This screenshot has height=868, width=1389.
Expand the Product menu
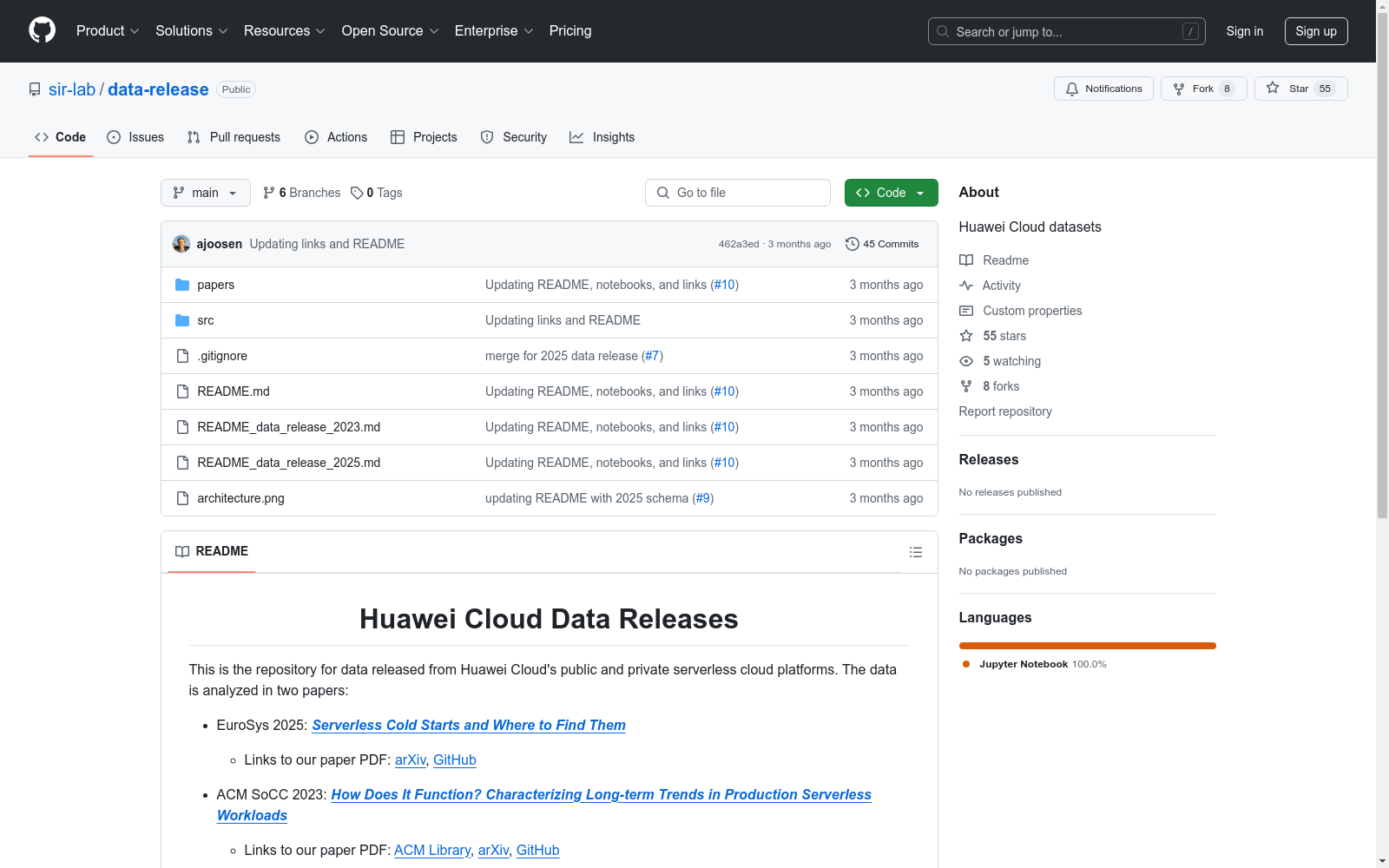coord(108,30)
